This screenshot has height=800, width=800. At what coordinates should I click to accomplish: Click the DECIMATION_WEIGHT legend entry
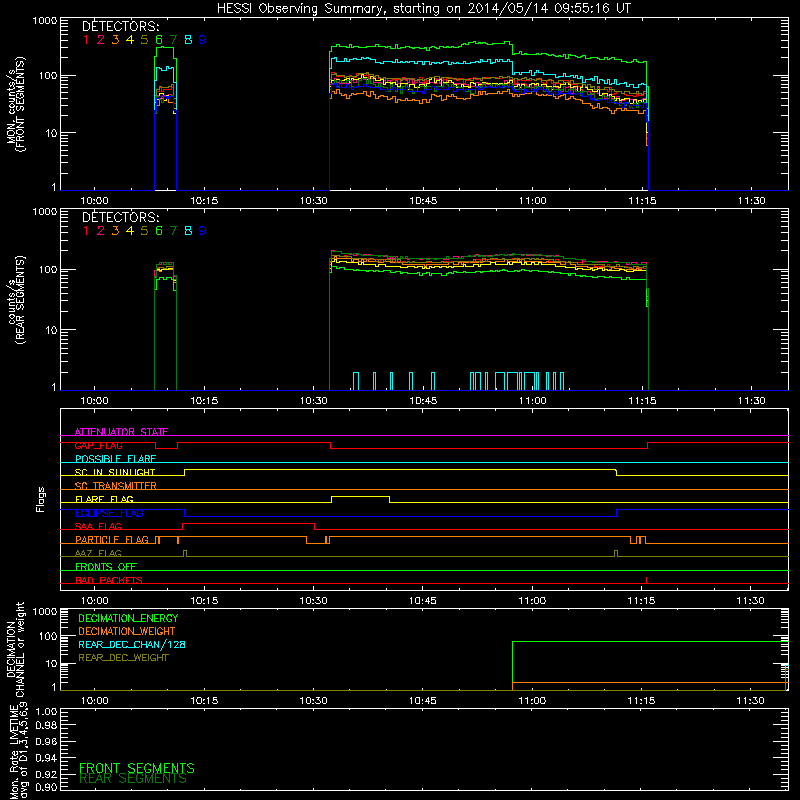click(127, 632)
